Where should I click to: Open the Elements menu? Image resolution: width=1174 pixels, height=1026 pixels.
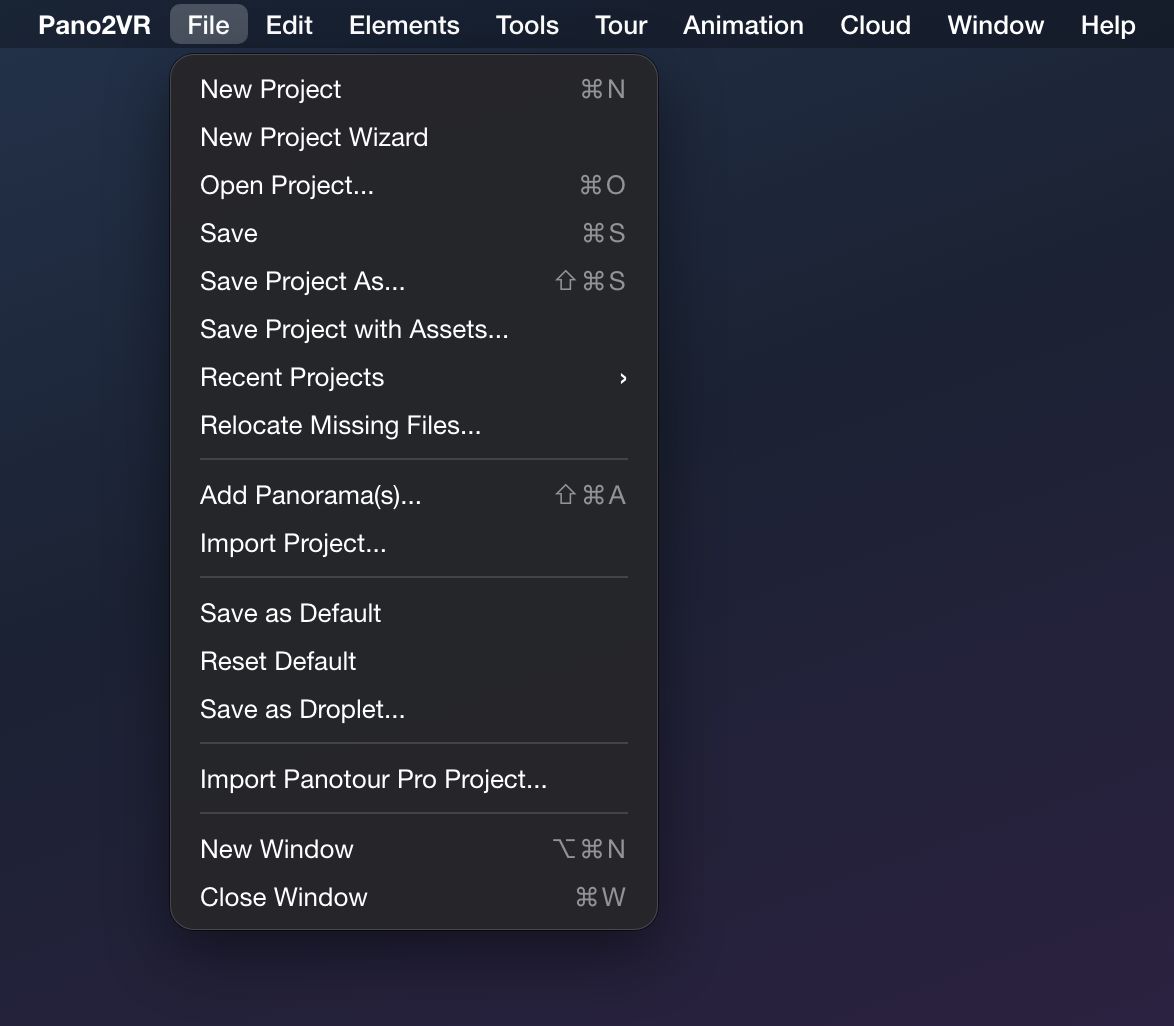click(404, 25)
